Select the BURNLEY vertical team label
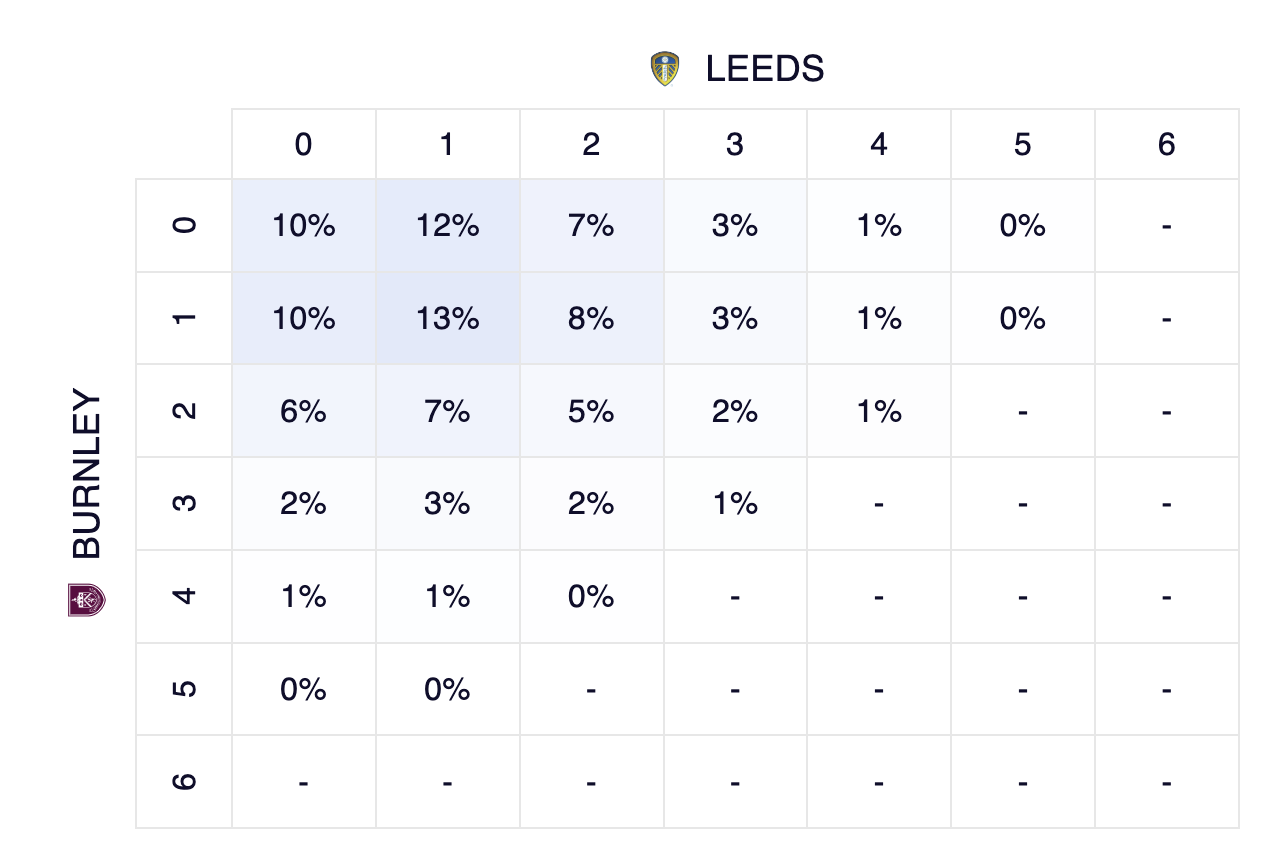The image size is (1274, 860). coord(87,474)
